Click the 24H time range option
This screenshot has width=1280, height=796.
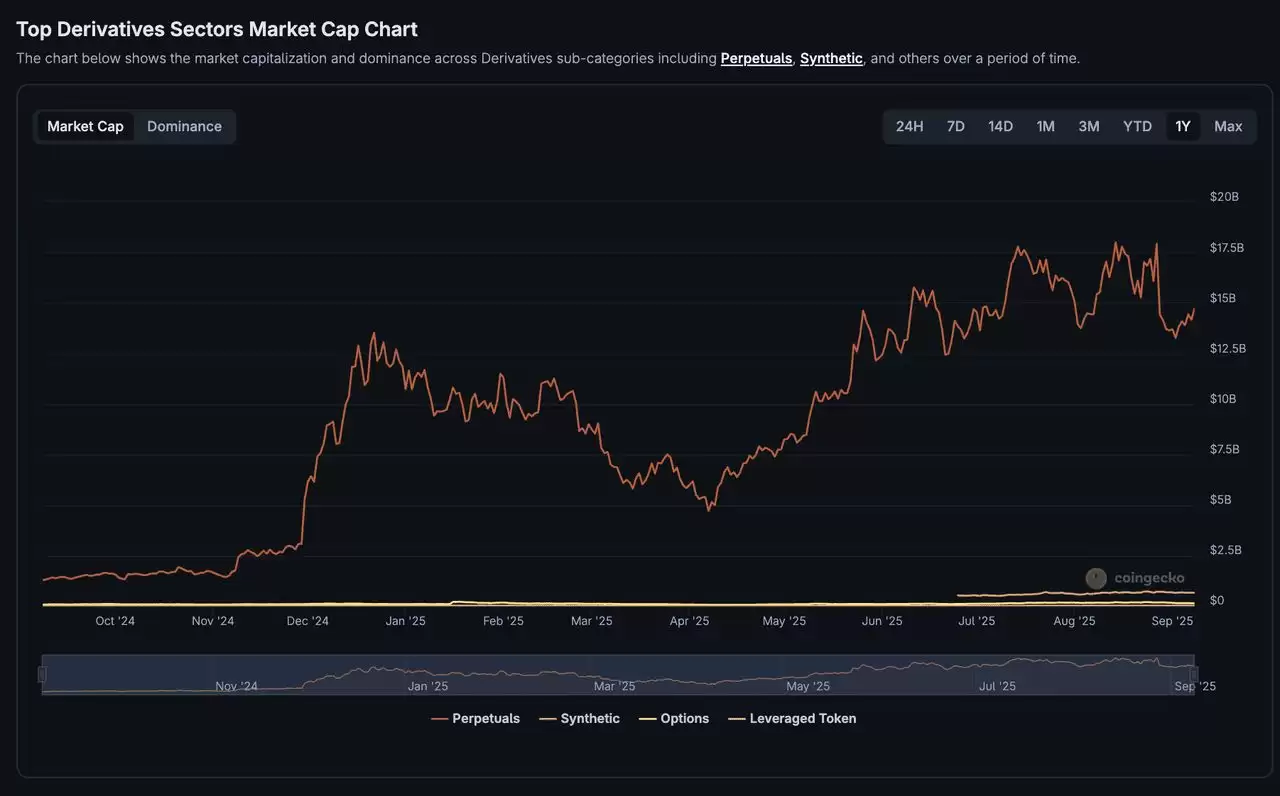[x=909, y=125]
